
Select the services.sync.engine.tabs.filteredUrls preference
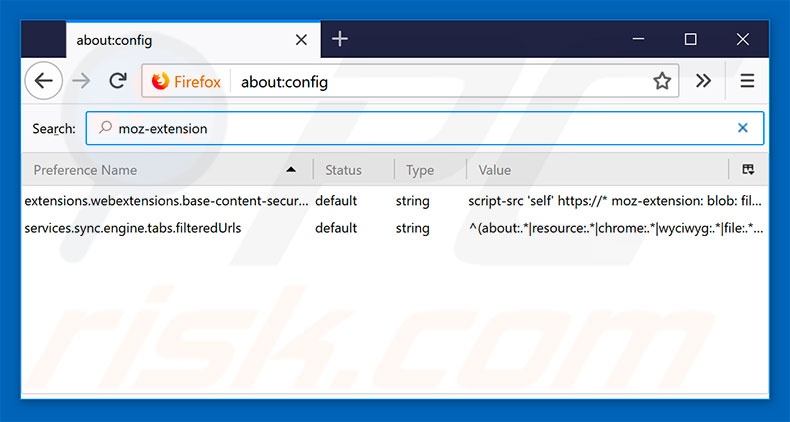[133, 228]
